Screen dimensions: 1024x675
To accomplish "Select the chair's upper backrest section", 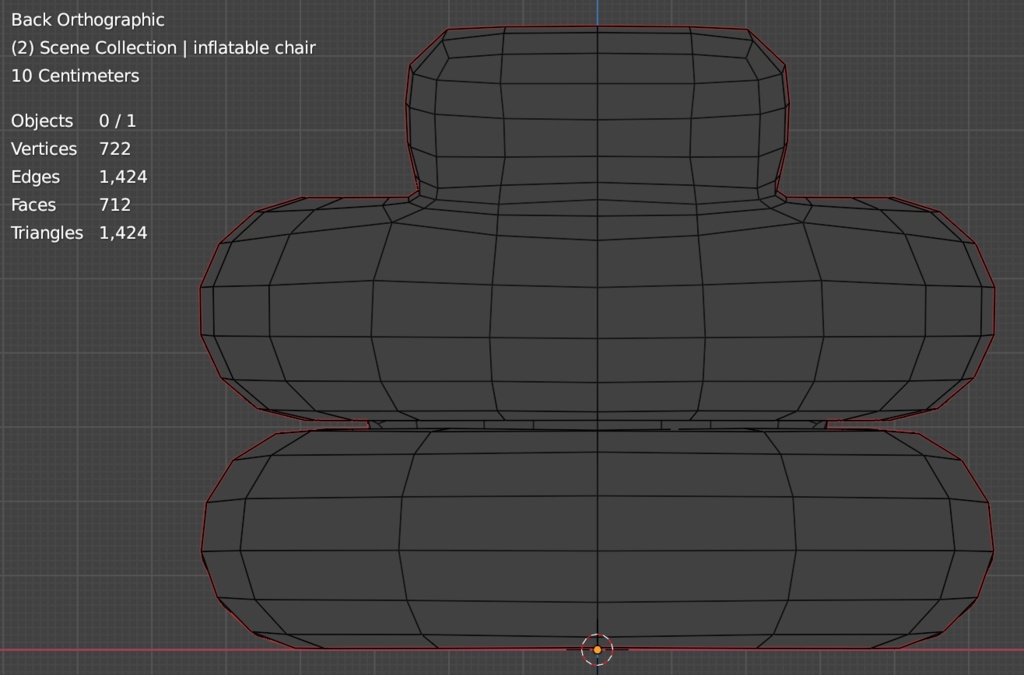I will (597, 110).
